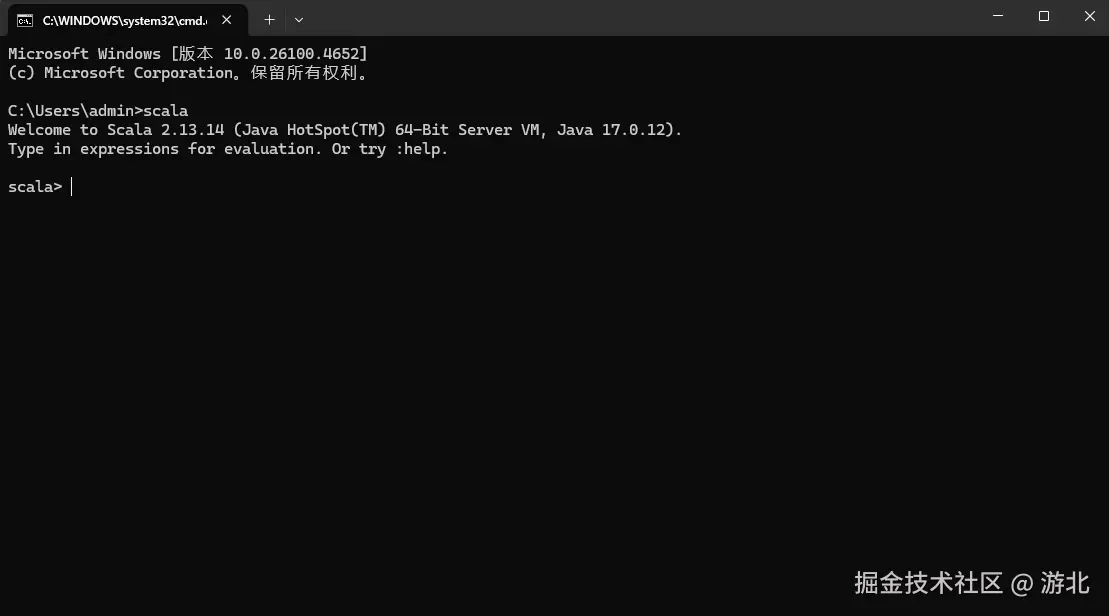Click the 'C:\Users\admin>scala' command line
The image size is (1109, 616).
pos(97,111)
